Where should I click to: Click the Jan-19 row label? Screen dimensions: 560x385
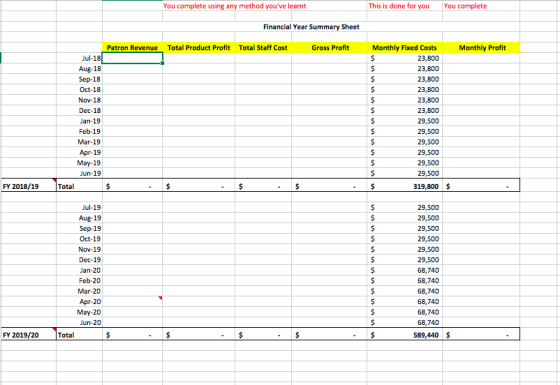[90, 121]
